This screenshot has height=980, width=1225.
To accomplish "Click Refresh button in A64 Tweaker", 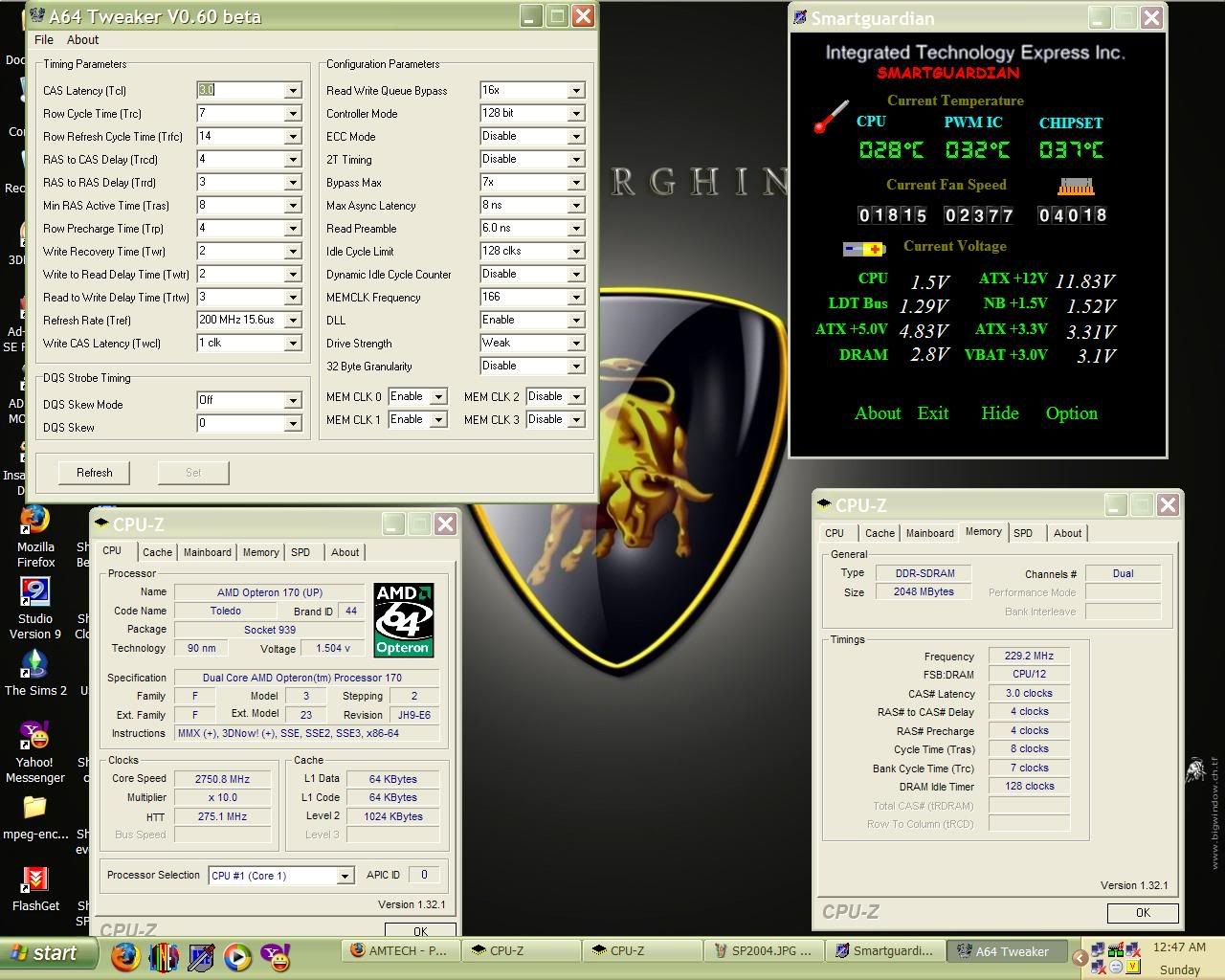I will click(x=94, y=473).
